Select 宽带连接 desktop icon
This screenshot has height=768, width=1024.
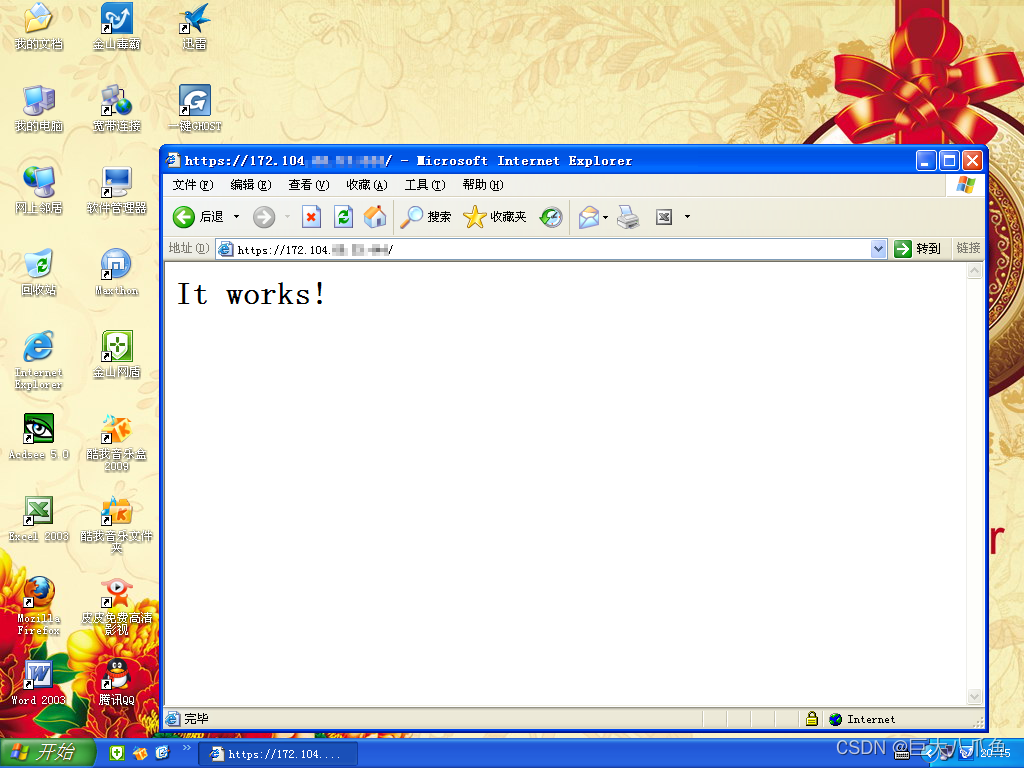pos(117,109)
